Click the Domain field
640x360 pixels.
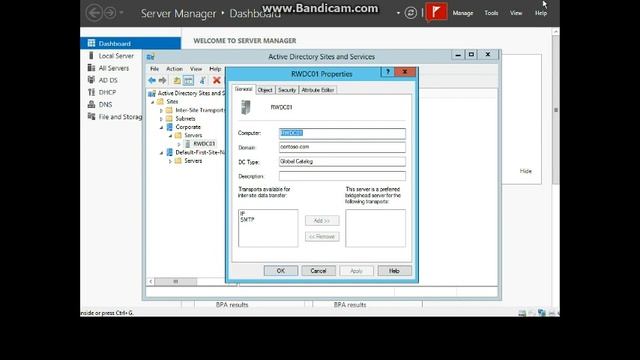click(x=342, y=147)
